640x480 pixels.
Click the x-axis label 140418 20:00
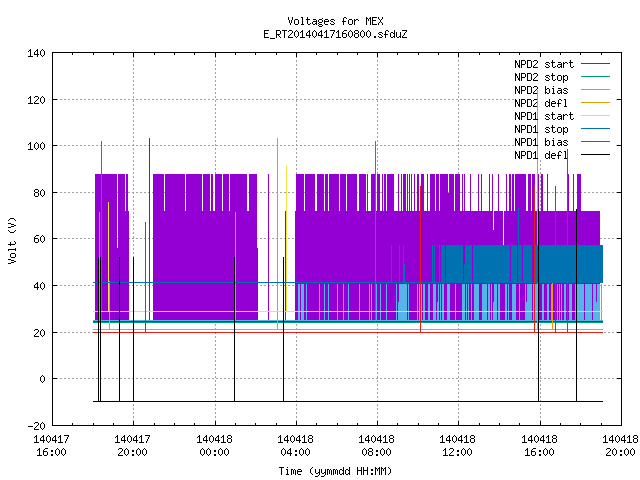[x=620, y=446]
